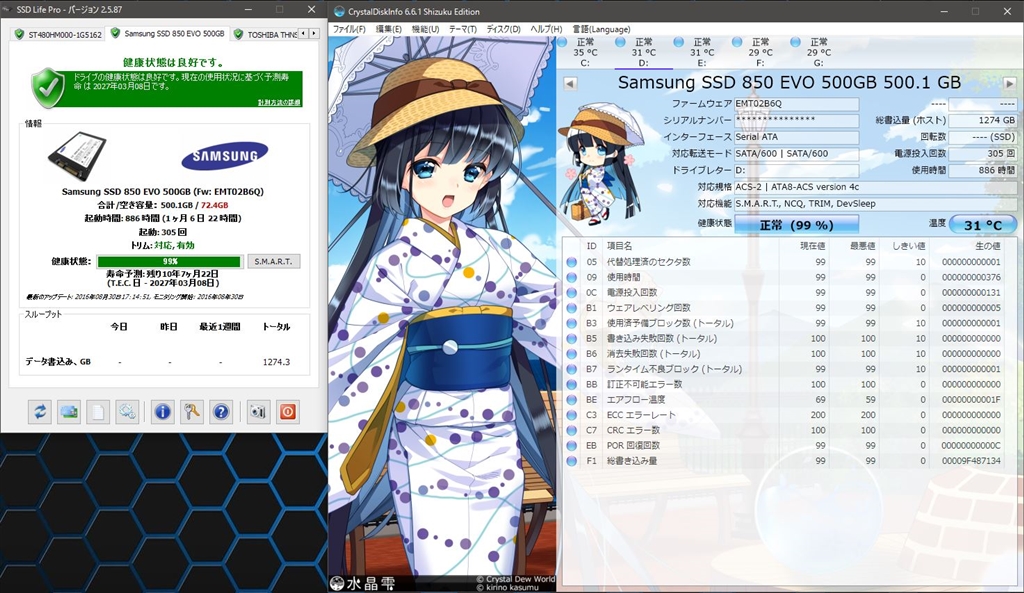The image size is (1024, 593).
Task: Click the S.M.A.R.T. button in SSD Life Pro
Action: pos(274,261)
